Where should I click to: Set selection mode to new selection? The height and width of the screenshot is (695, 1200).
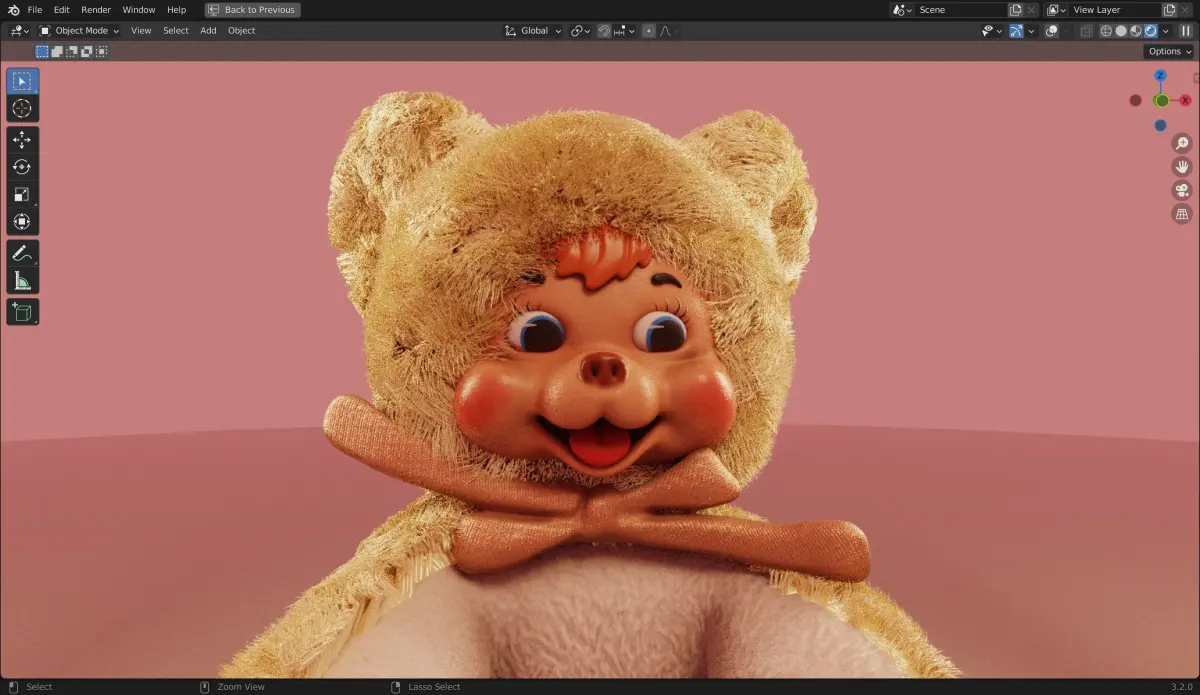42,51
